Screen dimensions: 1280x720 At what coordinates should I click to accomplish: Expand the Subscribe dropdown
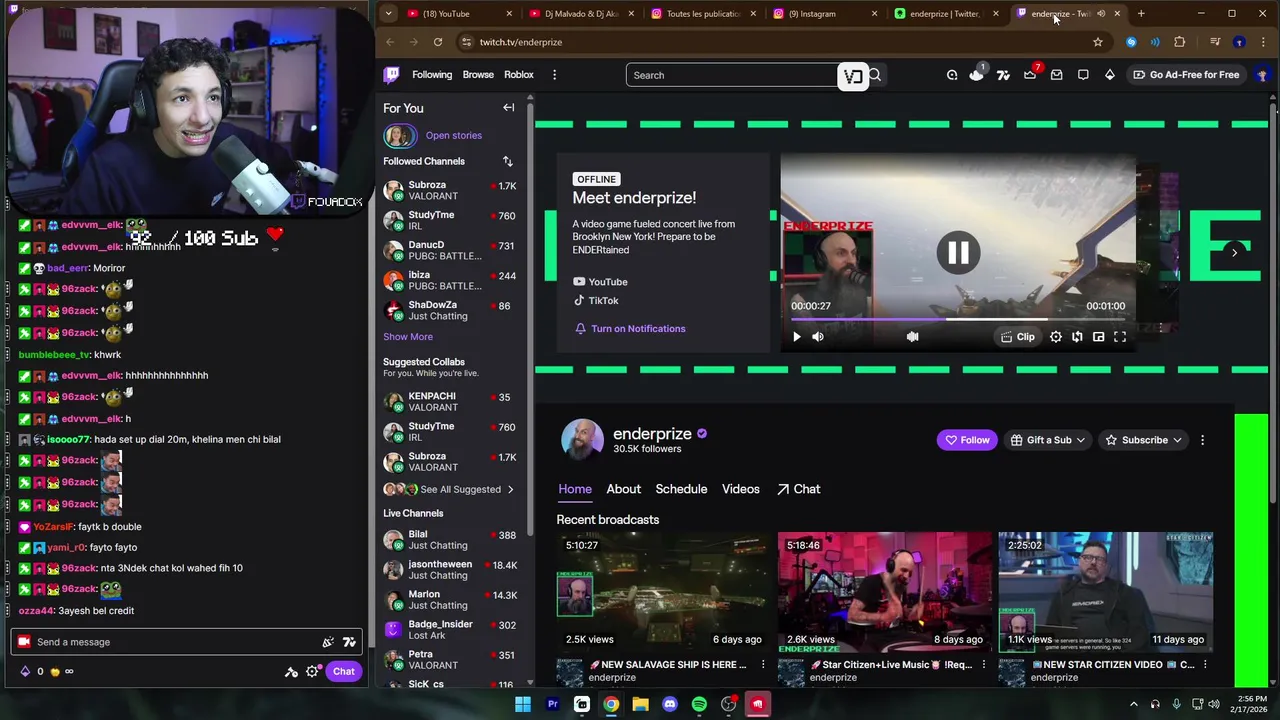pyautogui.click(x=1143, y=440)
